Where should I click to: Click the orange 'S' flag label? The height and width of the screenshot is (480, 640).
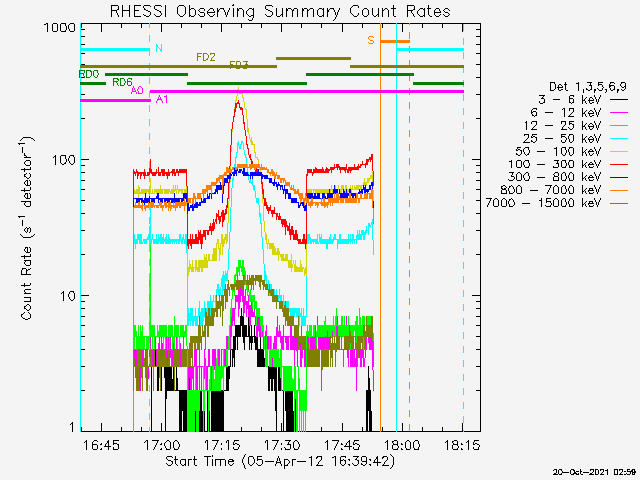pos(371,40)
